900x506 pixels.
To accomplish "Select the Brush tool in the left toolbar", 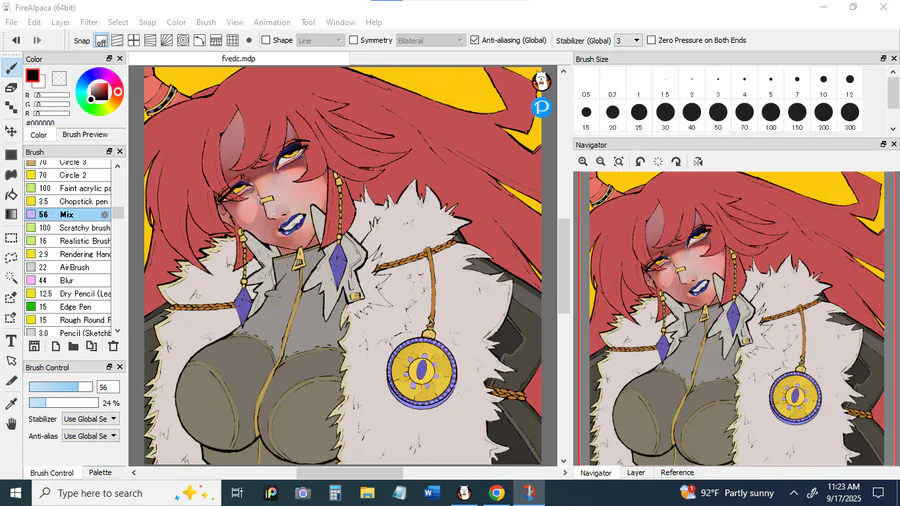I will [11, 68].
